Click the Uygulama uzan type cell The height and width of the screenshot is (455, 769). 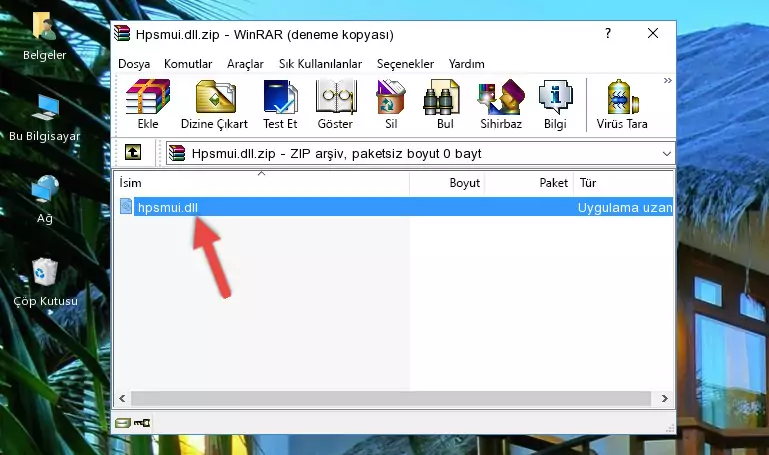click(x=624, y=207)
